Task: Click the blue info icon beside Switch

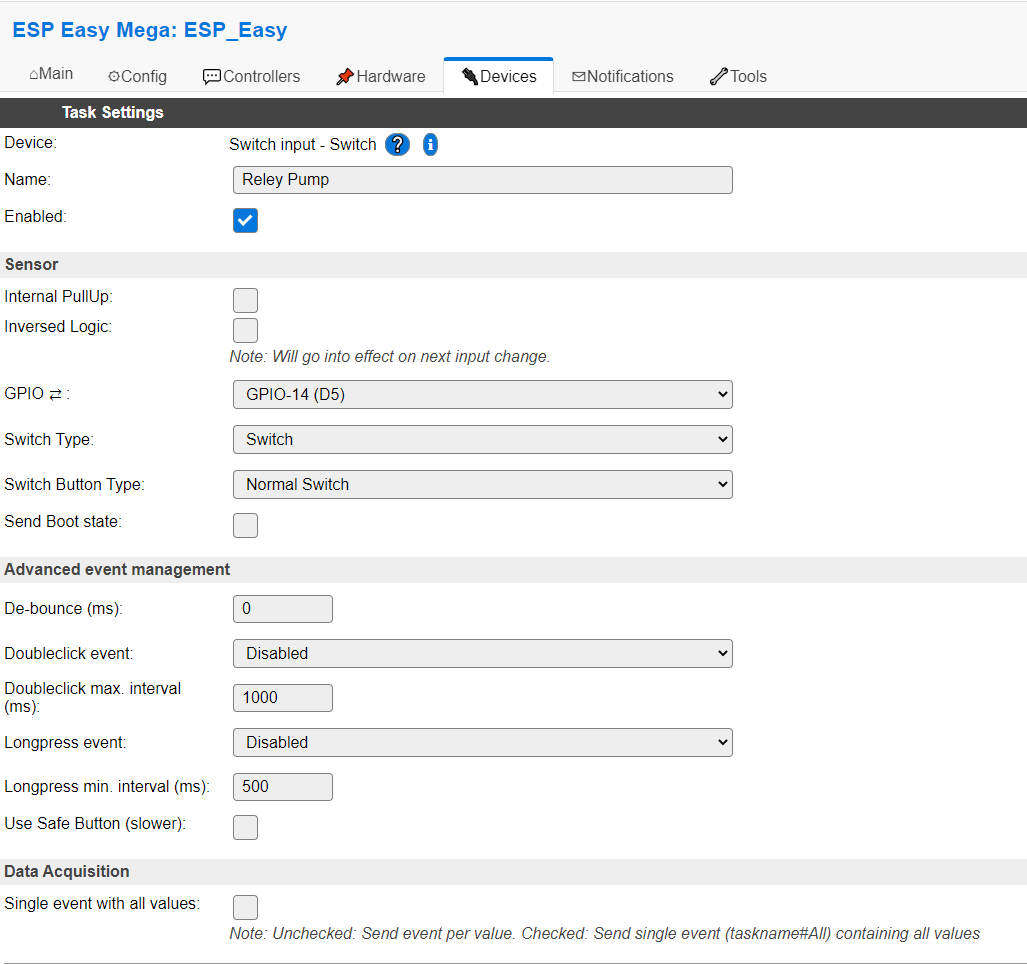Action: point(430,144)
